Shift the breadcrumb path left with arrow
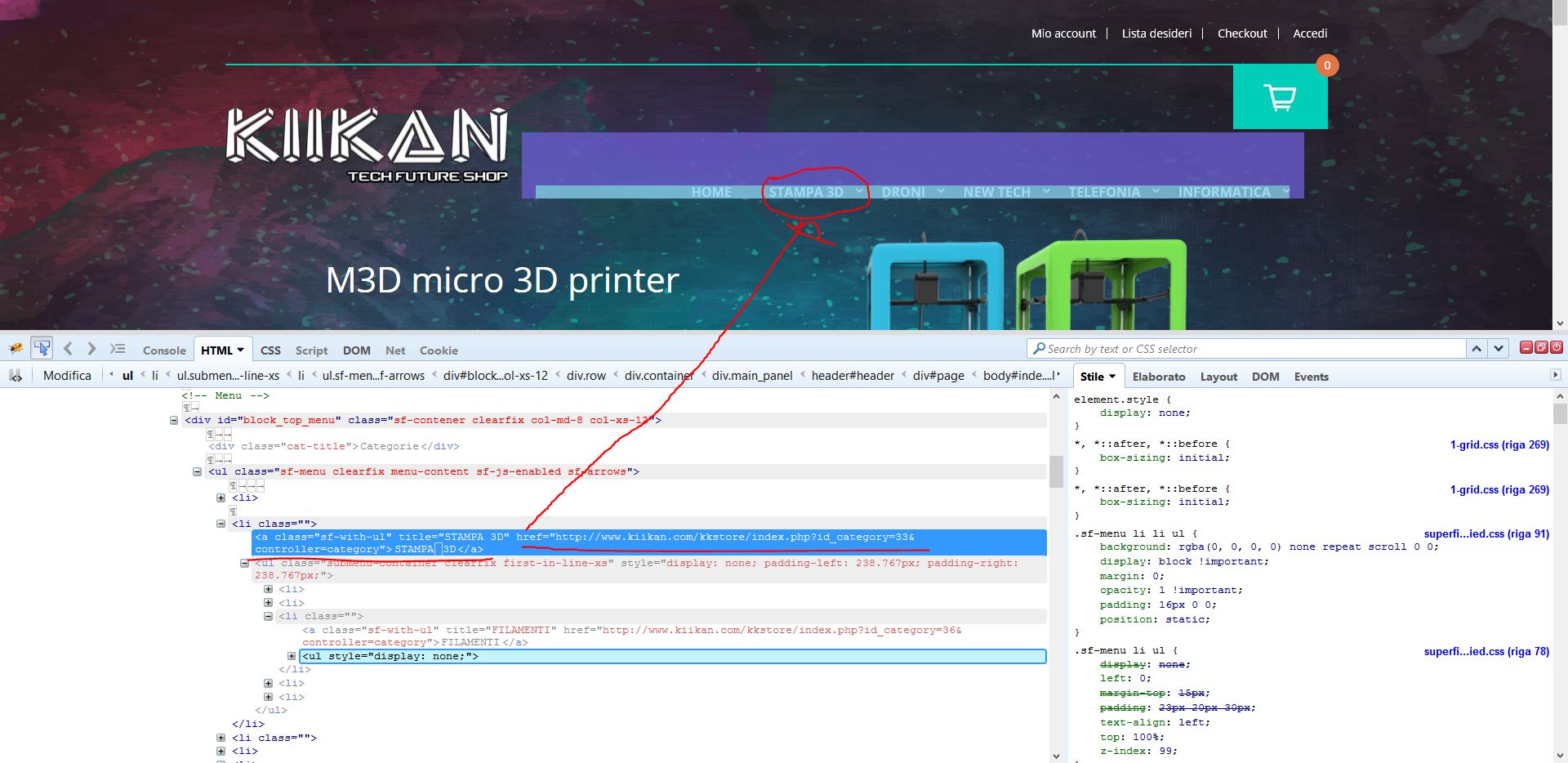1568x763 pixels. pos(111,376)
